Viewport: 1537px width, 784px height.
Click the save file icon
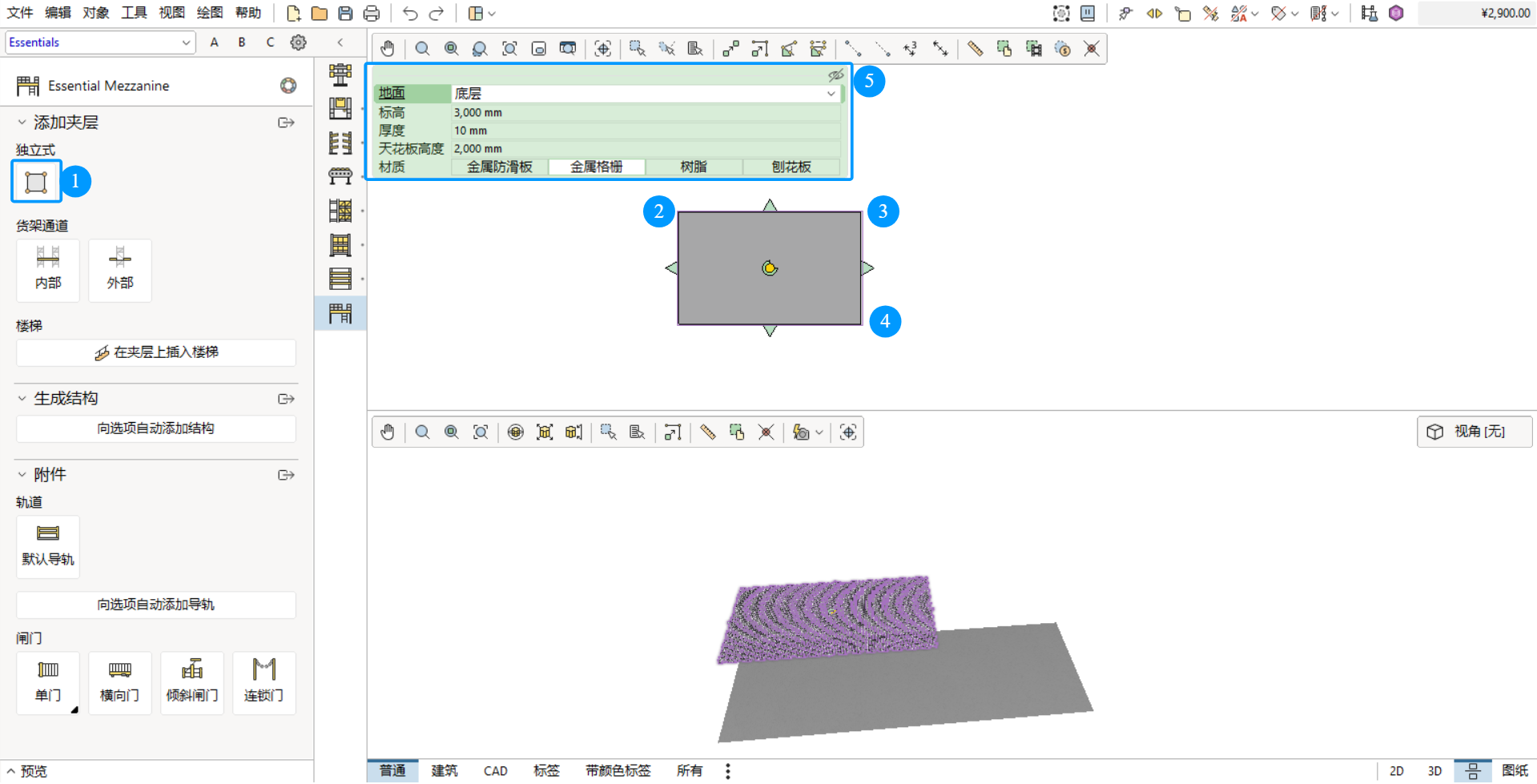345,13
